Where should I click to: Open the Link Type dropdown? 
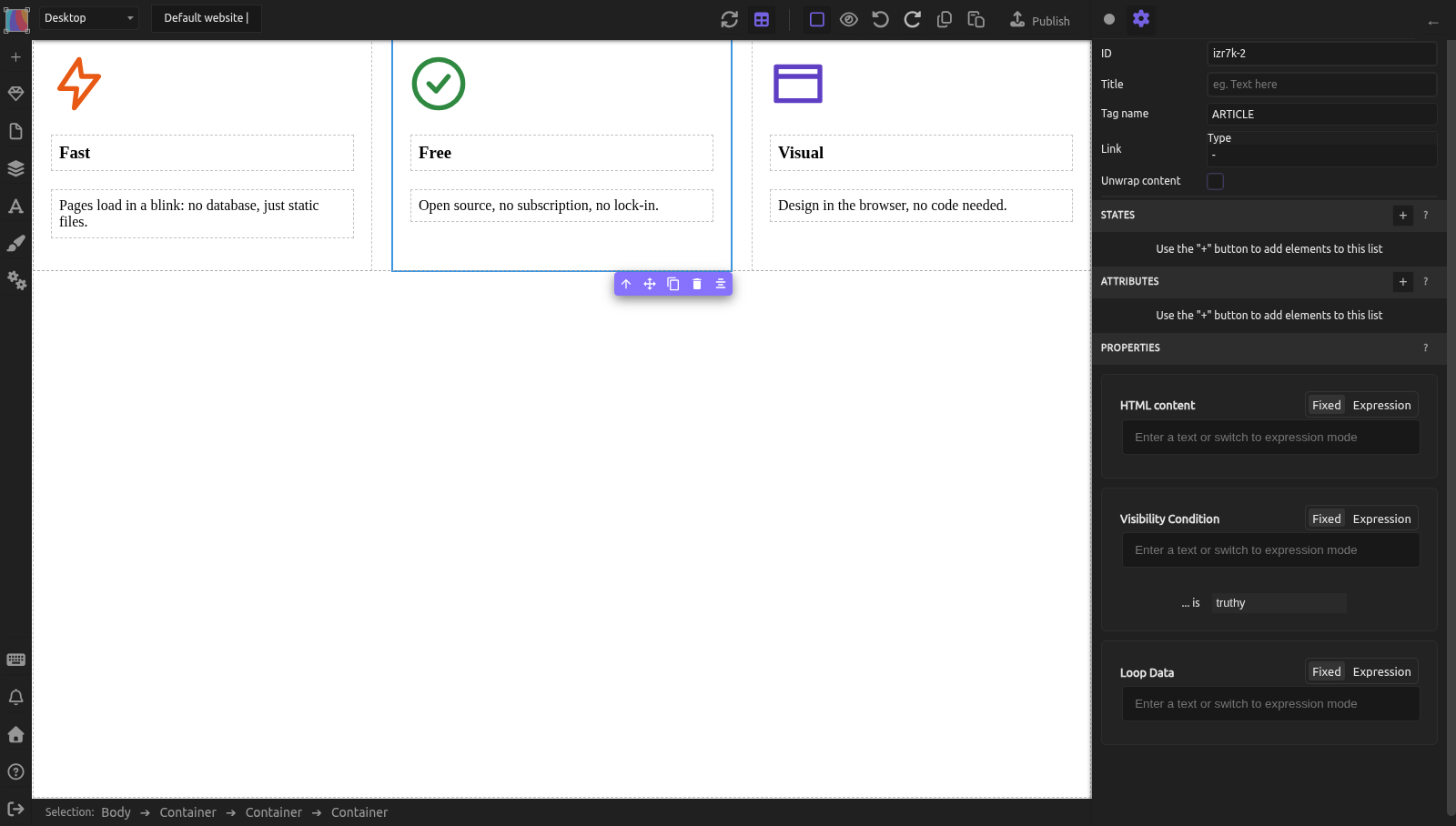click(x=1321, y=156)
